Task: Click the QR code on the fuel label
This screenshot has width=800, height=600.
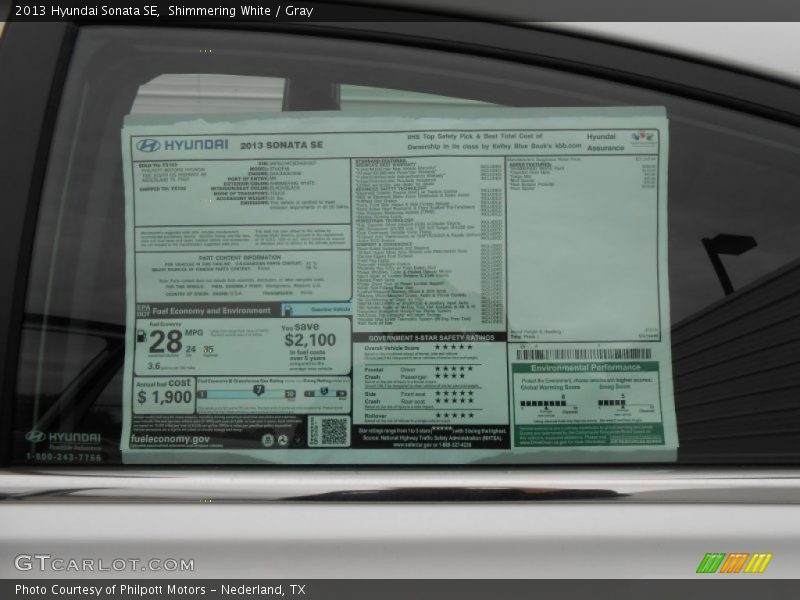Action: tap(334, 431)
